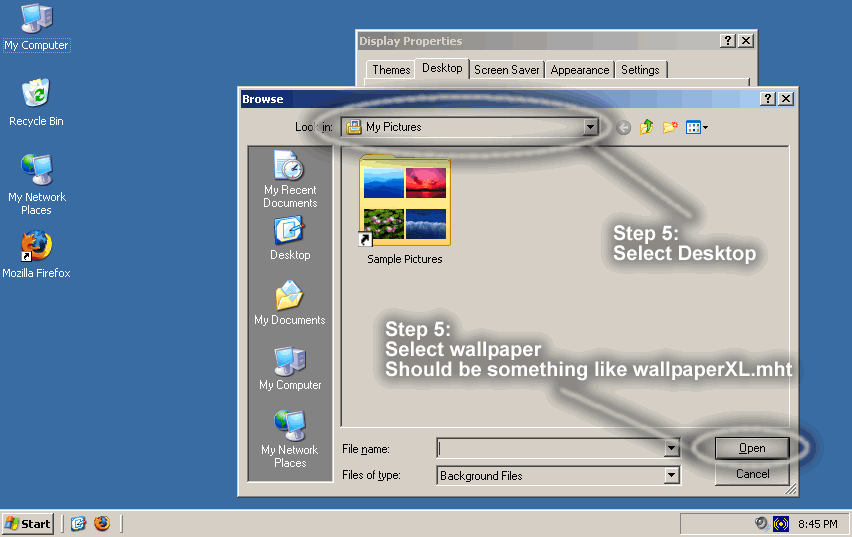Select Desktop in the places bar

290,239
